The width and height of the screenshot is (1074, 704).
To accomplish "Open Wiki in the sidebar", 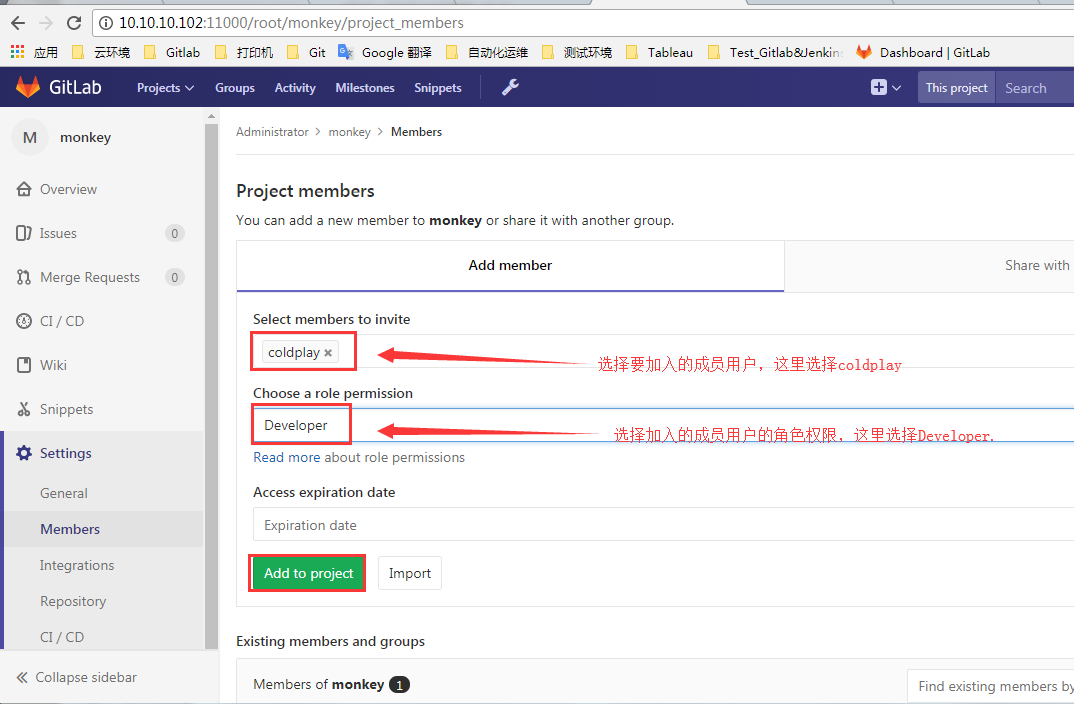I will [53, 365].
